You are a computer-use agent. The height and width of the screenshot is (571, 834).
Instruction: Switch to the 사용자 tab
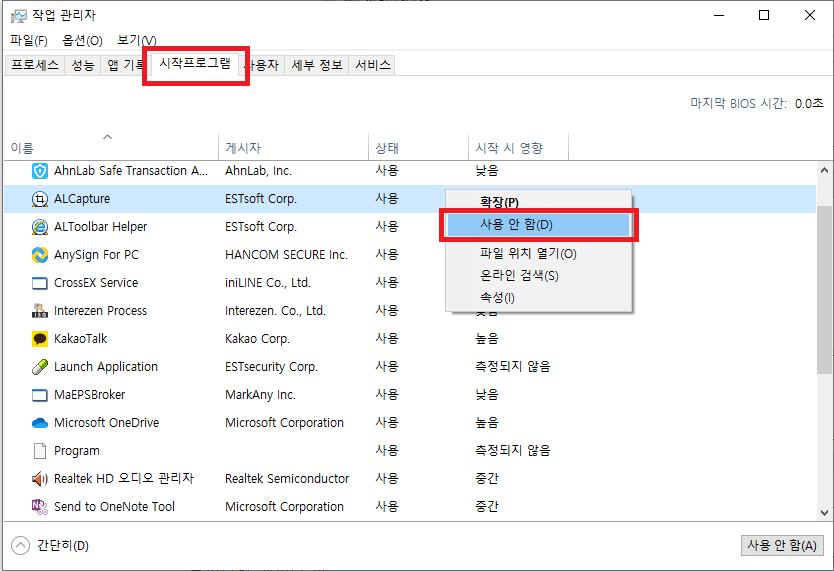[263, 65]
